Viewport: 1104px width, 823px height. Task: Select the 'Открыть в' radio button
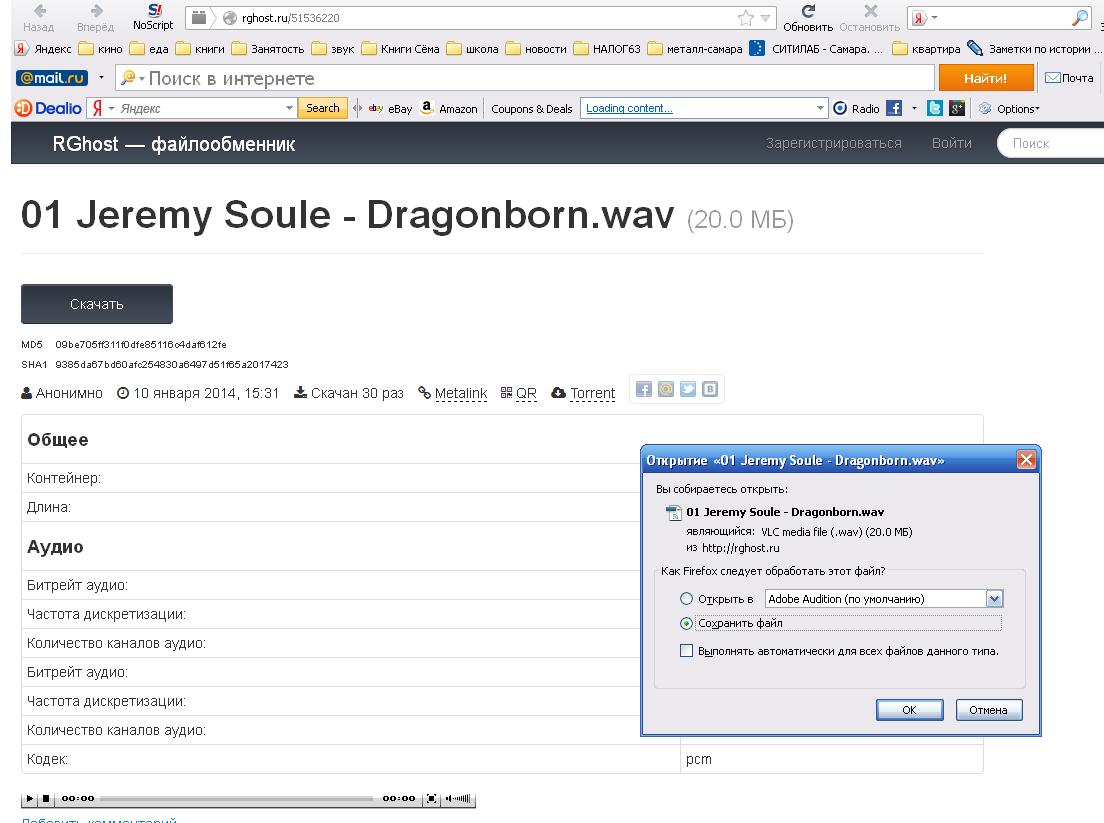(686, 599)
